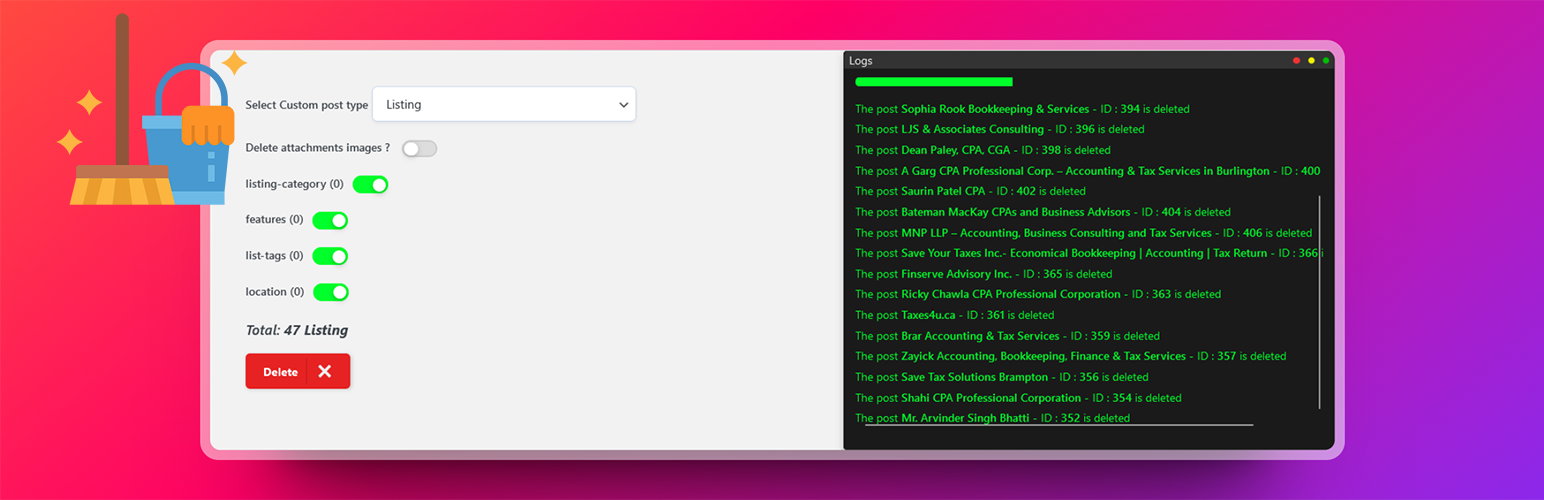Click the orange mop head on the bucket
Viewport: 1544px width, 500px height.
[x=209, y=125]
